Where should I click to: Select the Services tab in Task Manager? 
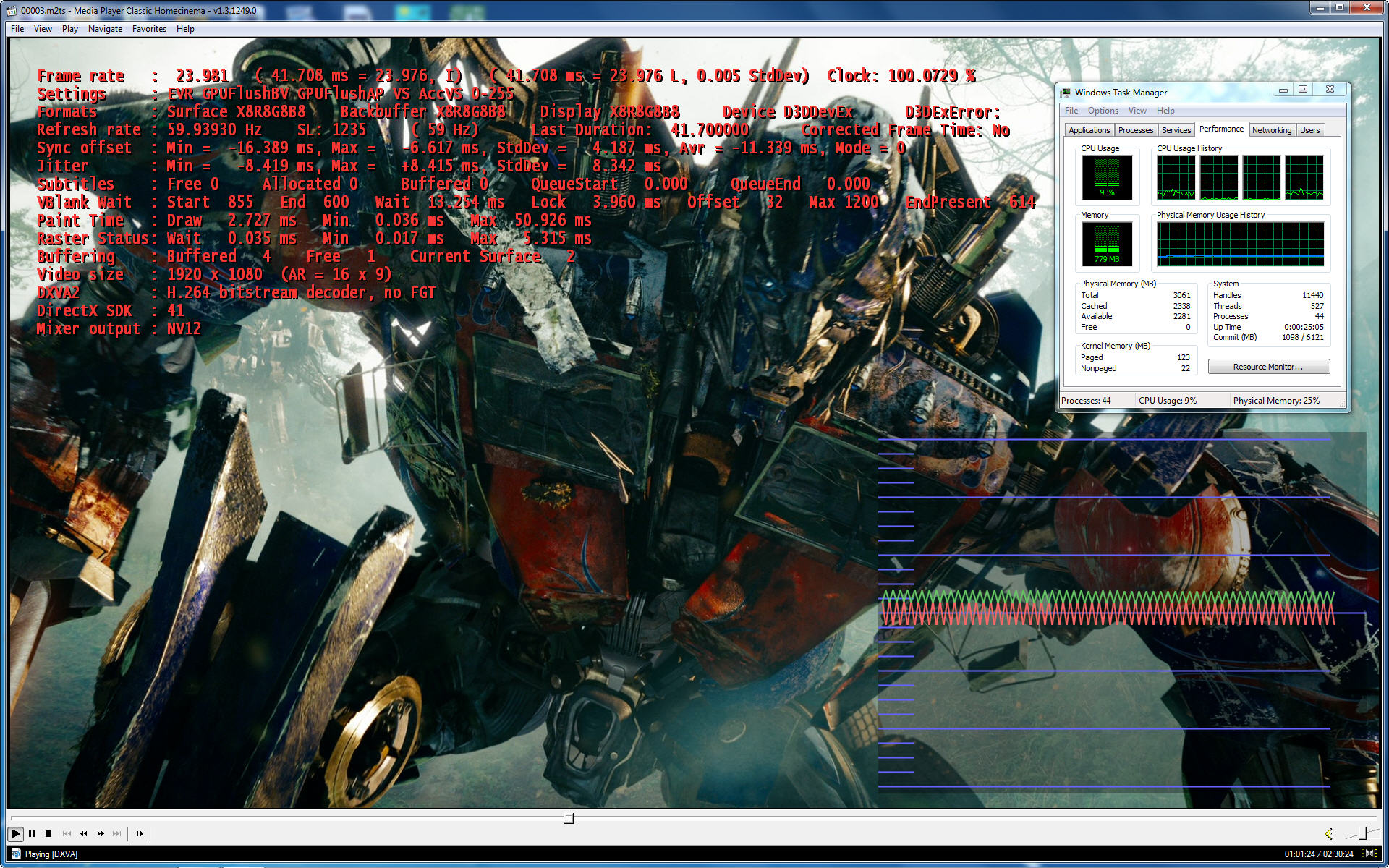click(x=1176, y=130)
